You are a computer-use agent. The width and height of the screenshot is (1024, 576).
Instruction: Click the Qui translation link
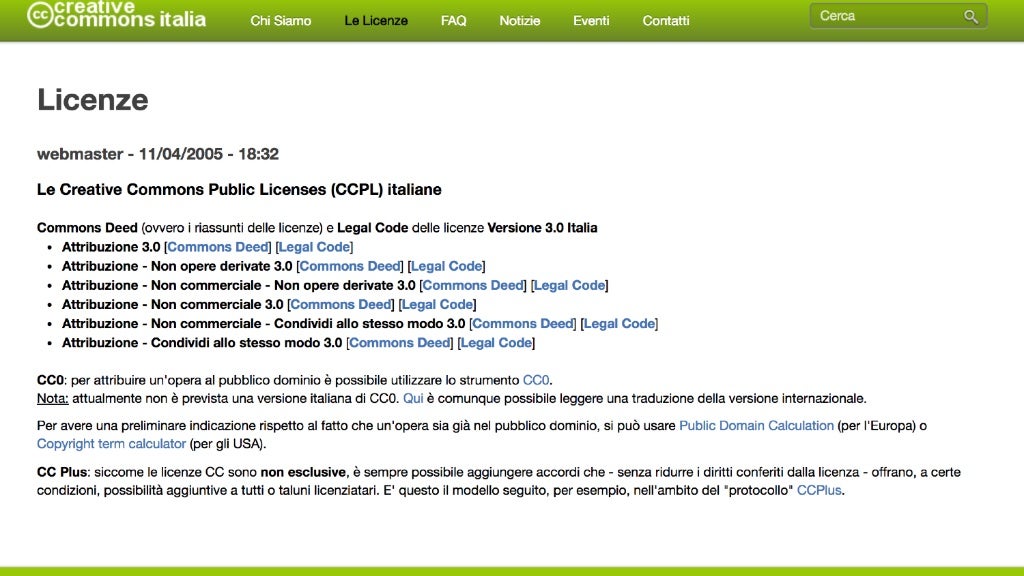tap(413, 398)
